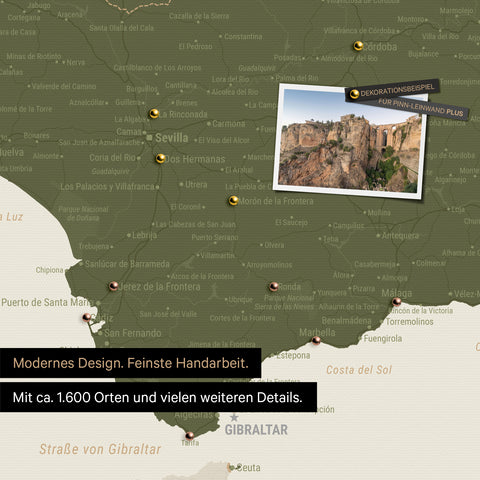The height and width of the screenshot is (480, 480).
Task: Click the 'Puerto de Santa María' label
Action: pyautogui.click(x=46, y=303)
